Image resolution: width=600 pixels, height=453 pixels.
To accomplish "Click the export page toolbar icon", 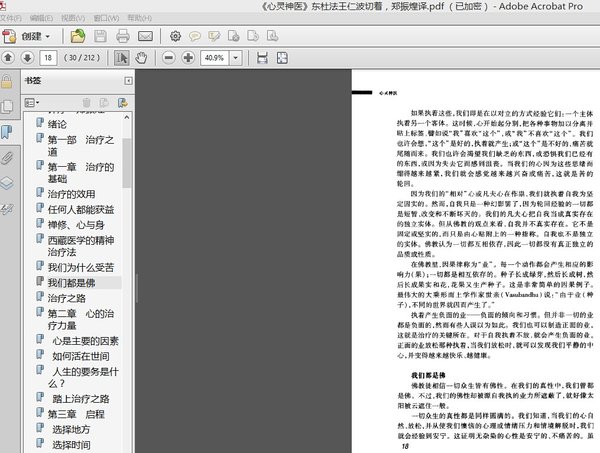I will [x=253, y=36].
